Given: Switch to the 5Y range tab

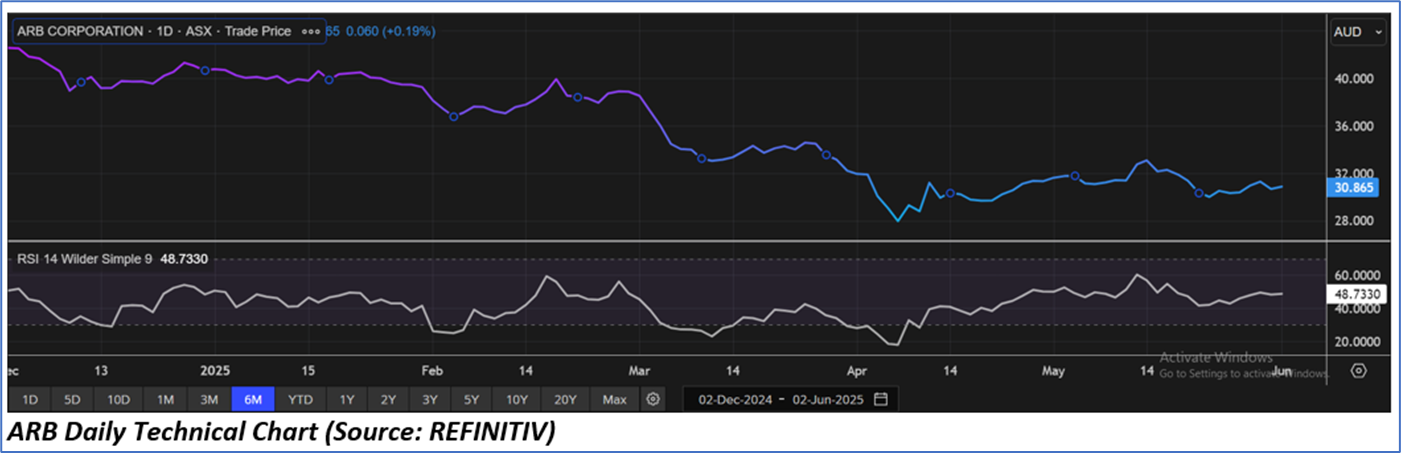Looking at the screenshot, I should point(470,400).
